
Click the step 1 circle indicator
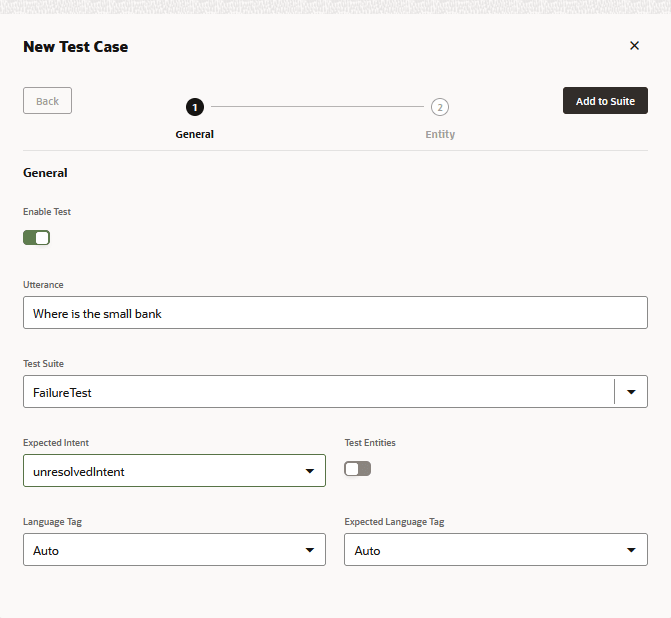[x=194, y=107]
